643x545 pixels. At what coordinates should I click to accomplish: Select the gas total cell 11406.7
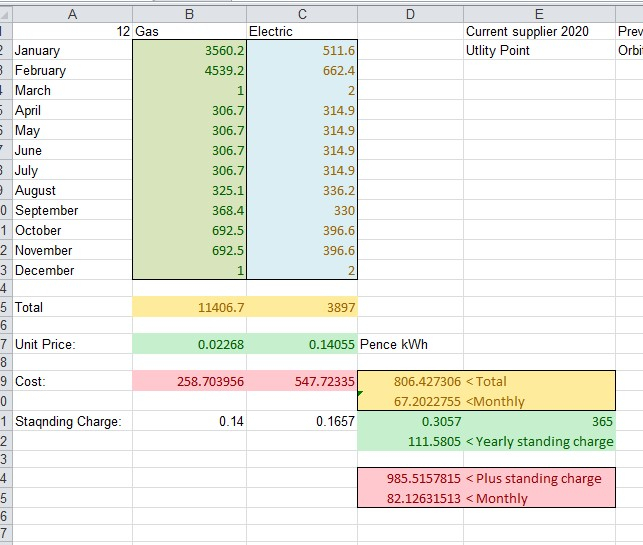(188, 308)
